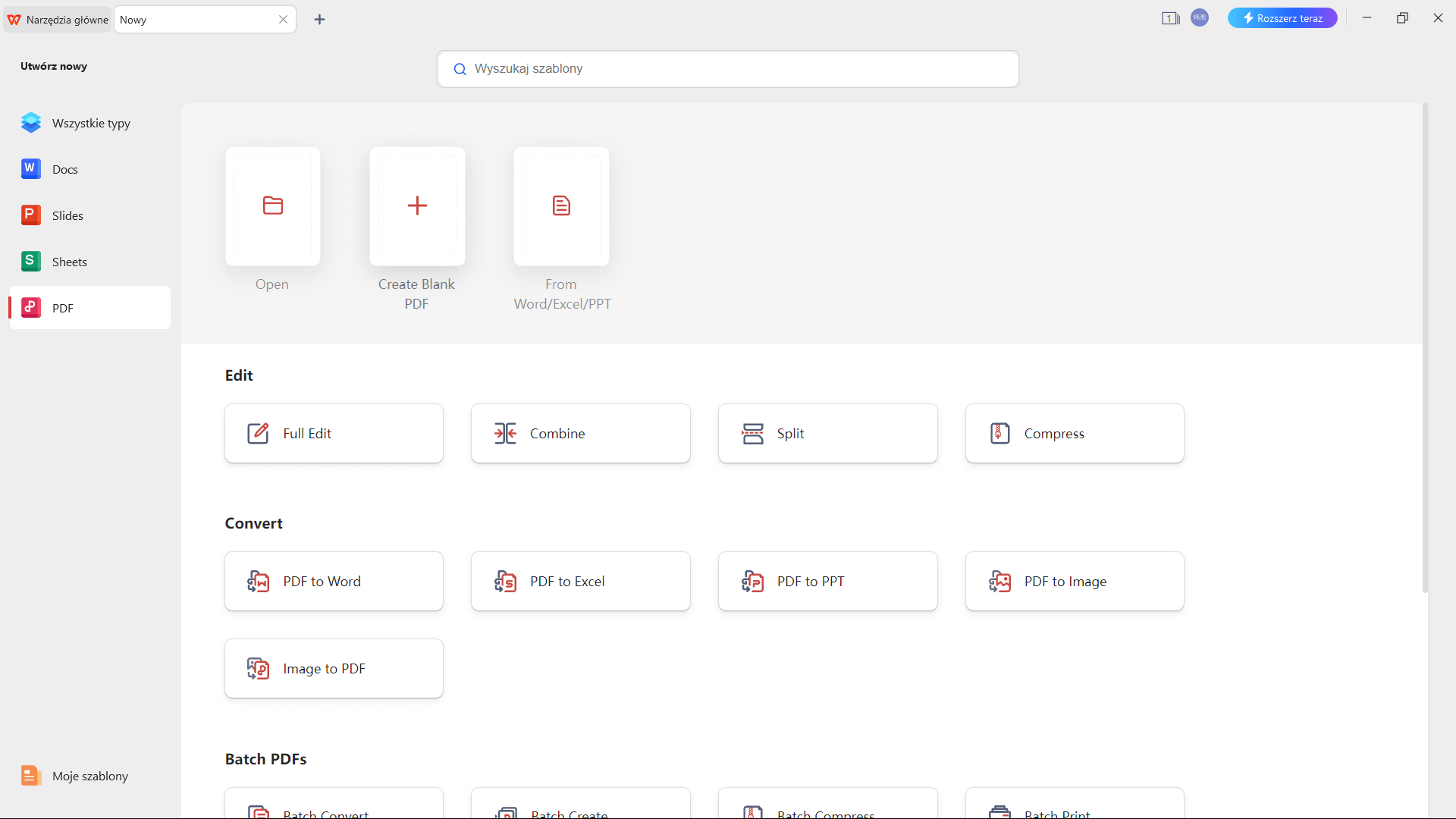Image resolution: width=1456 pixels, height=819 pixels.
Task: Switch to the Narzędzia główne tab
Action: pyautogui.click(x=57, y=19)
